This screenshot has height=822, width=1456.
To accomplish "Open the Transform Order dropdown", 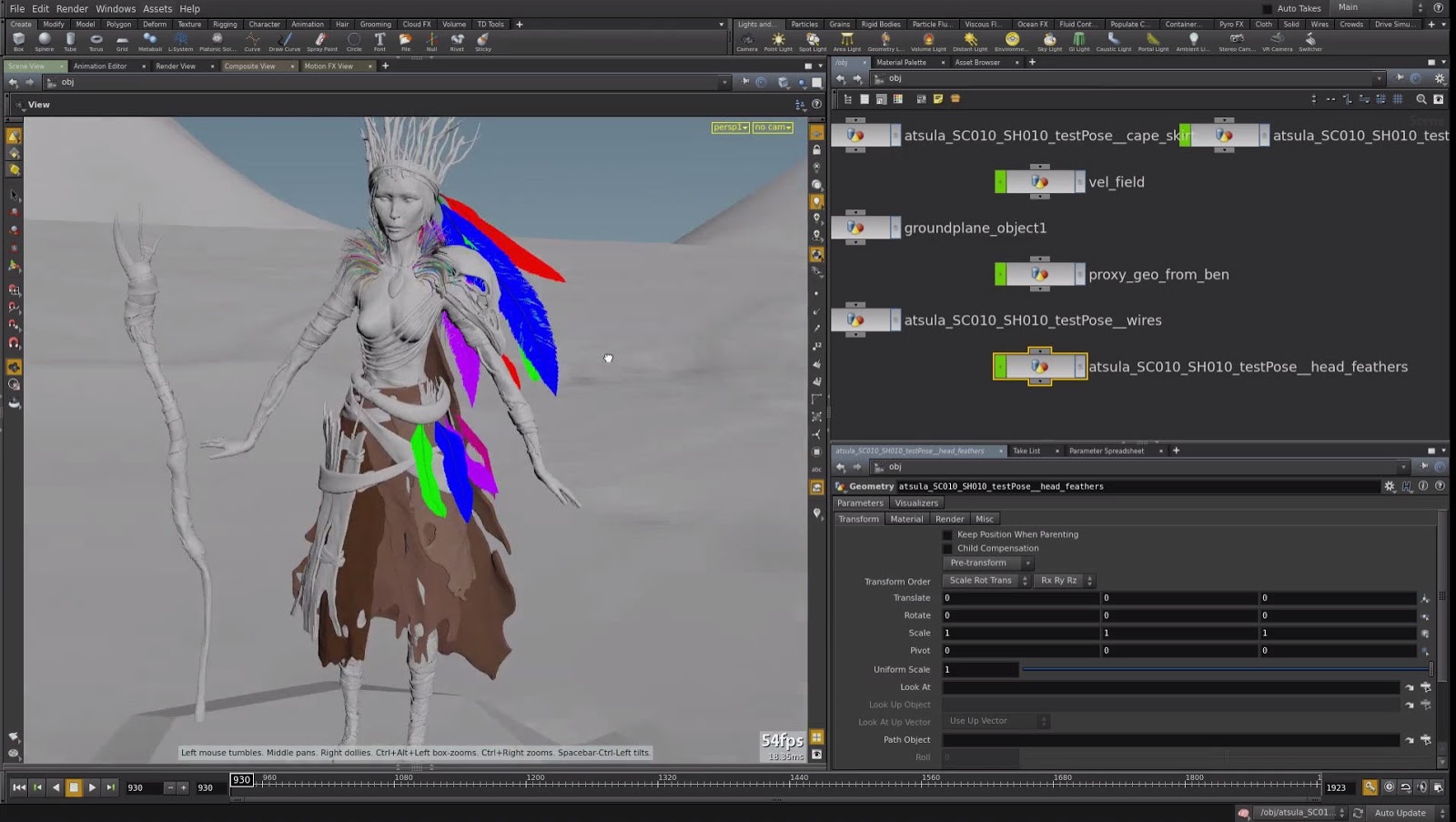I will (x=986, y=580).
